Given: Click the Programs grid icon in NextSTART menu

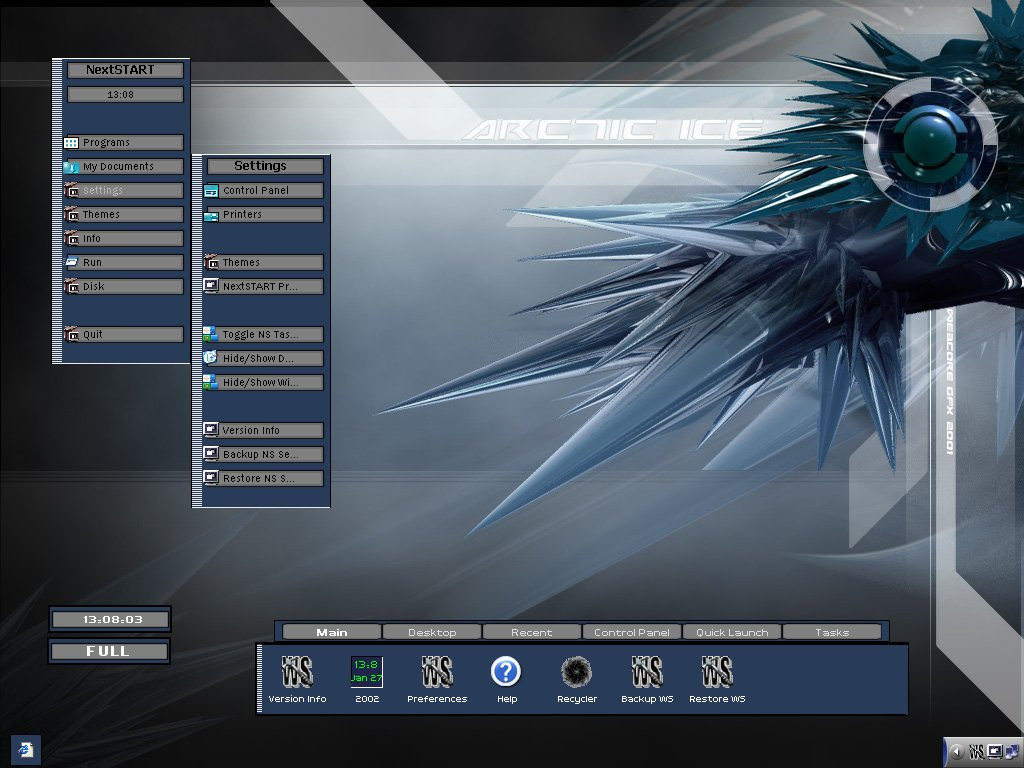Looking at the screenshot, I should click(71, 142).
